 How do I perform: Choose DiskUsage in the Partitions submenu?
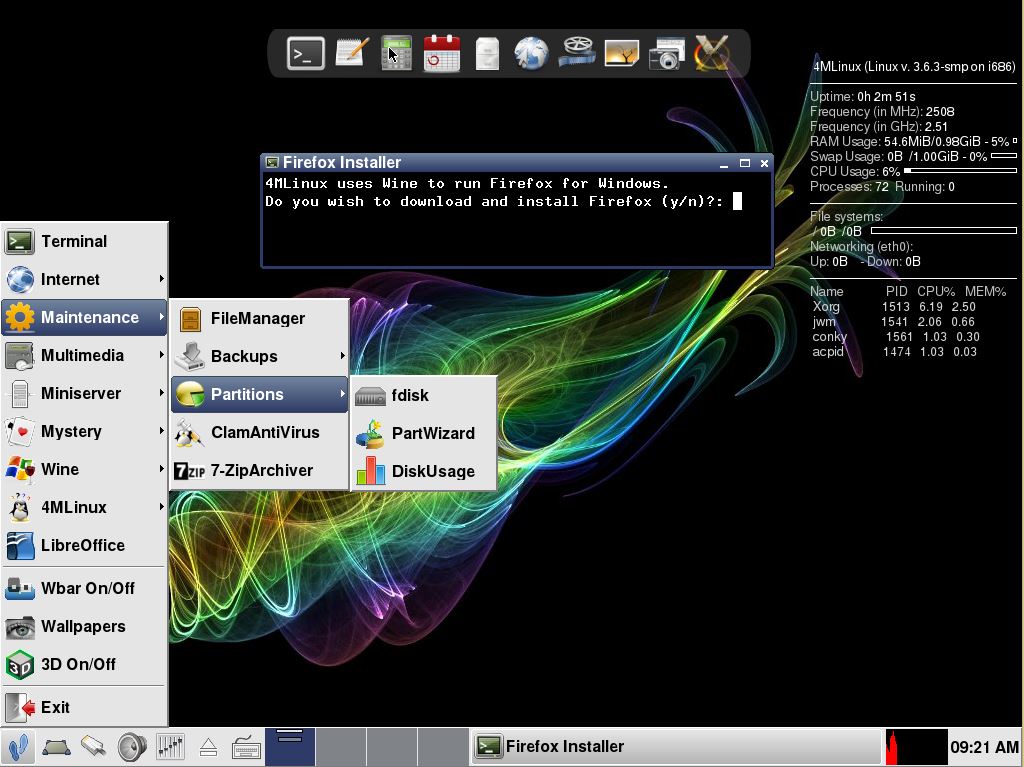tap(424, 471)
